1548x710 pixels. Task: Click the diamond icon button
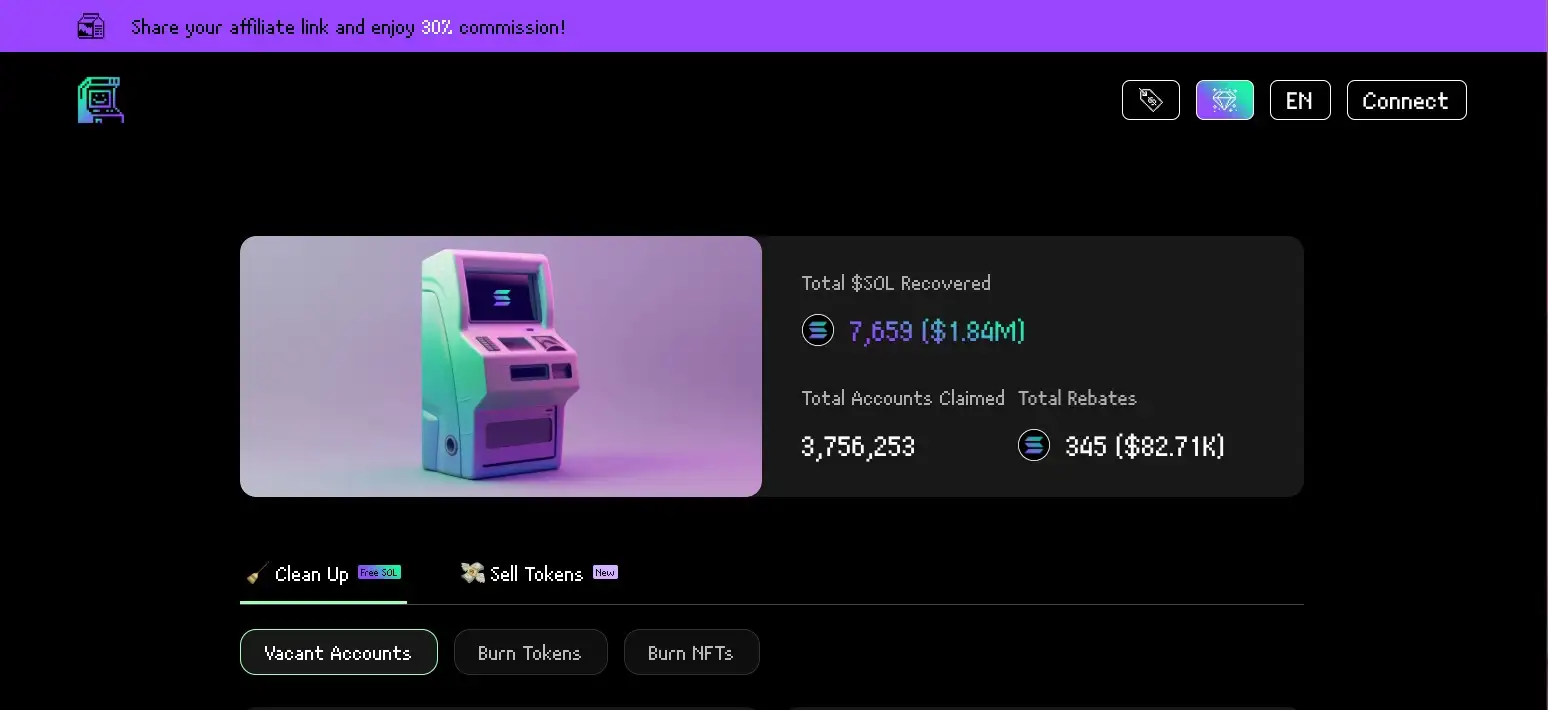tap(1224, 100)
